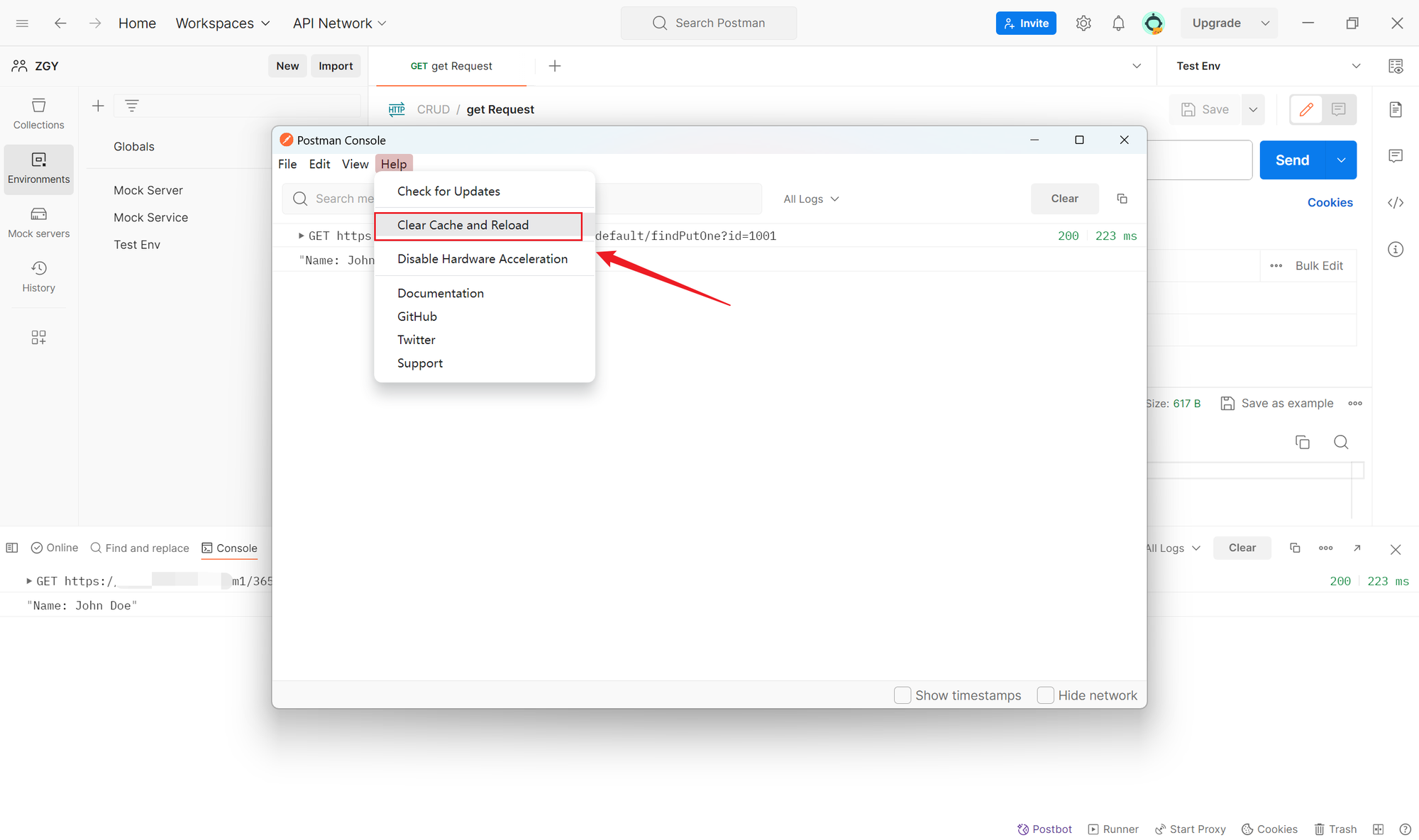1419x840 pixels.
Task: Click the Import button
Action: (336, 66)
